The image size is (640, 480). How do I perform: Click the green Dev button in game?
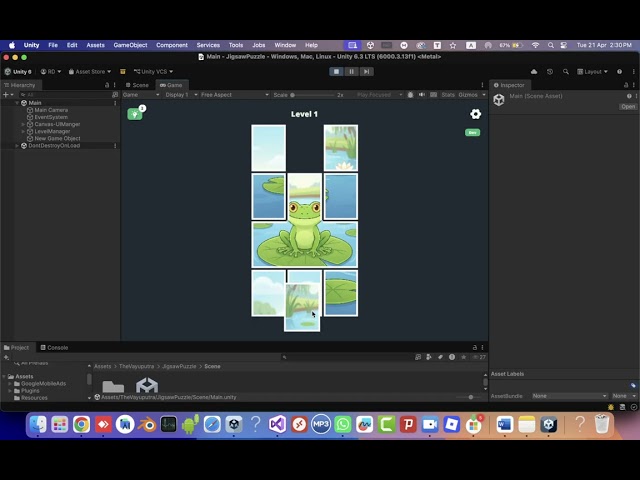[473, 132]
